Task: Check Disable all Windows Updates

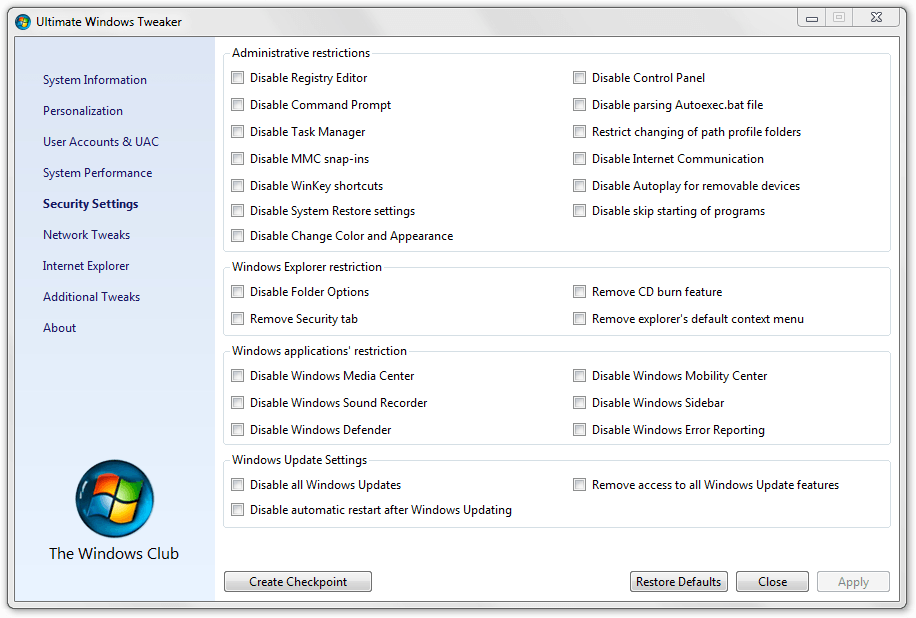Action: (237, 484)
